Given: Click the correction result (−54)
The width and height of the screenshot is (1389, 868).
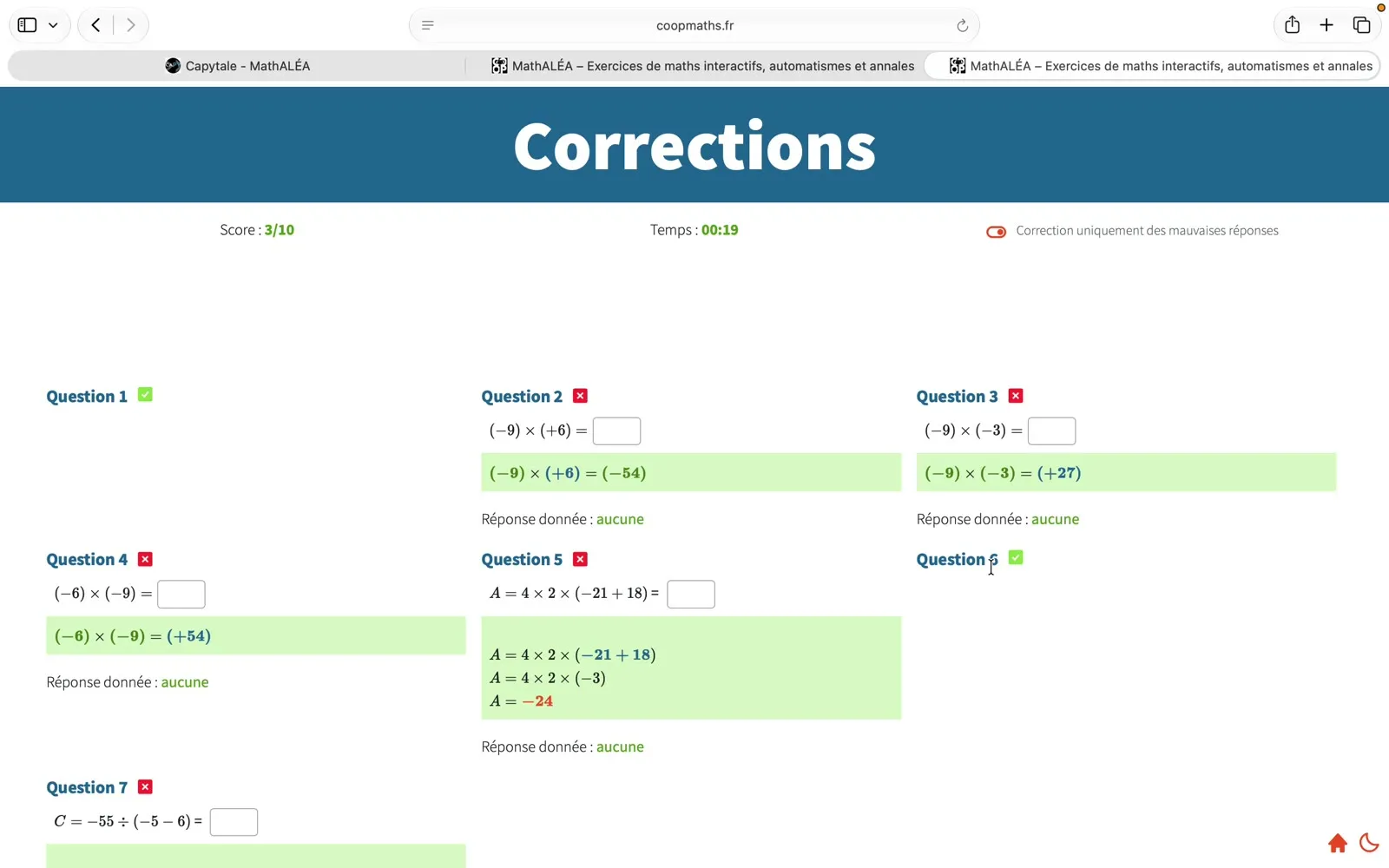Looking at the screenshot, I should click(x=624, y=473).
